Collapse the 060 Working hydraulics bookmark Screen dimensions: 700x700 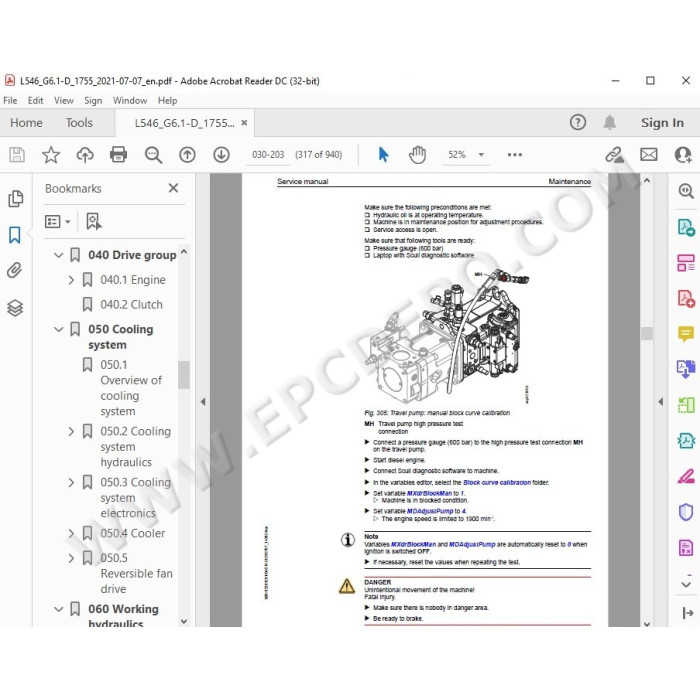pyautogui.click(x=58, y=609)
